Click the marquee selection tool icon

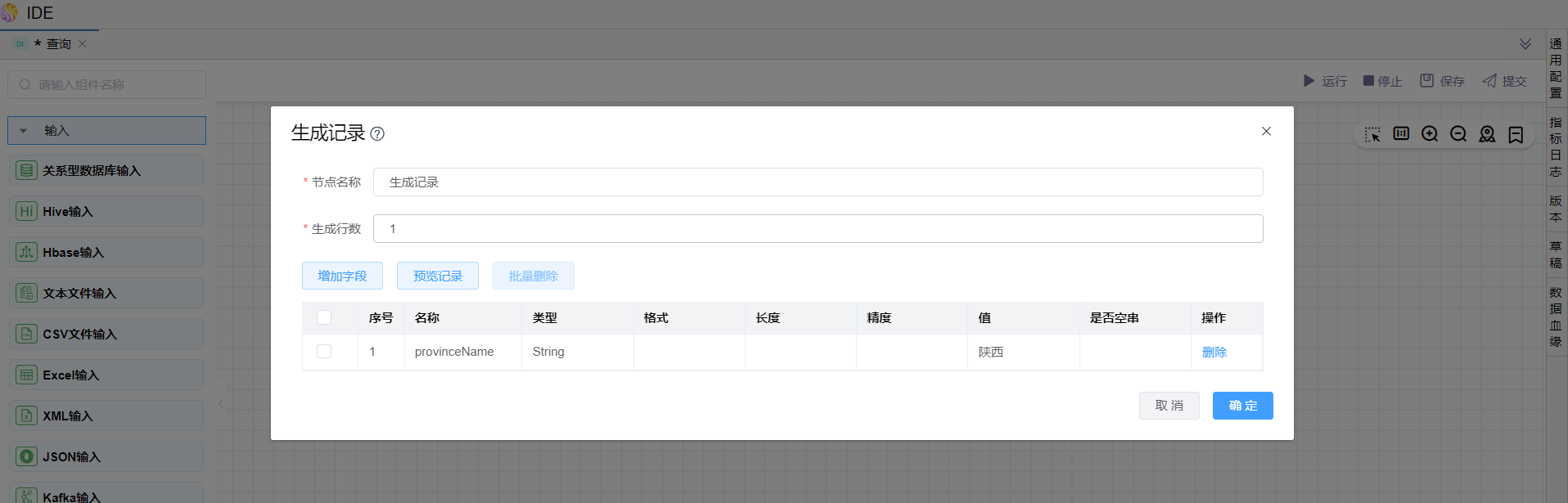[1372, 134]
